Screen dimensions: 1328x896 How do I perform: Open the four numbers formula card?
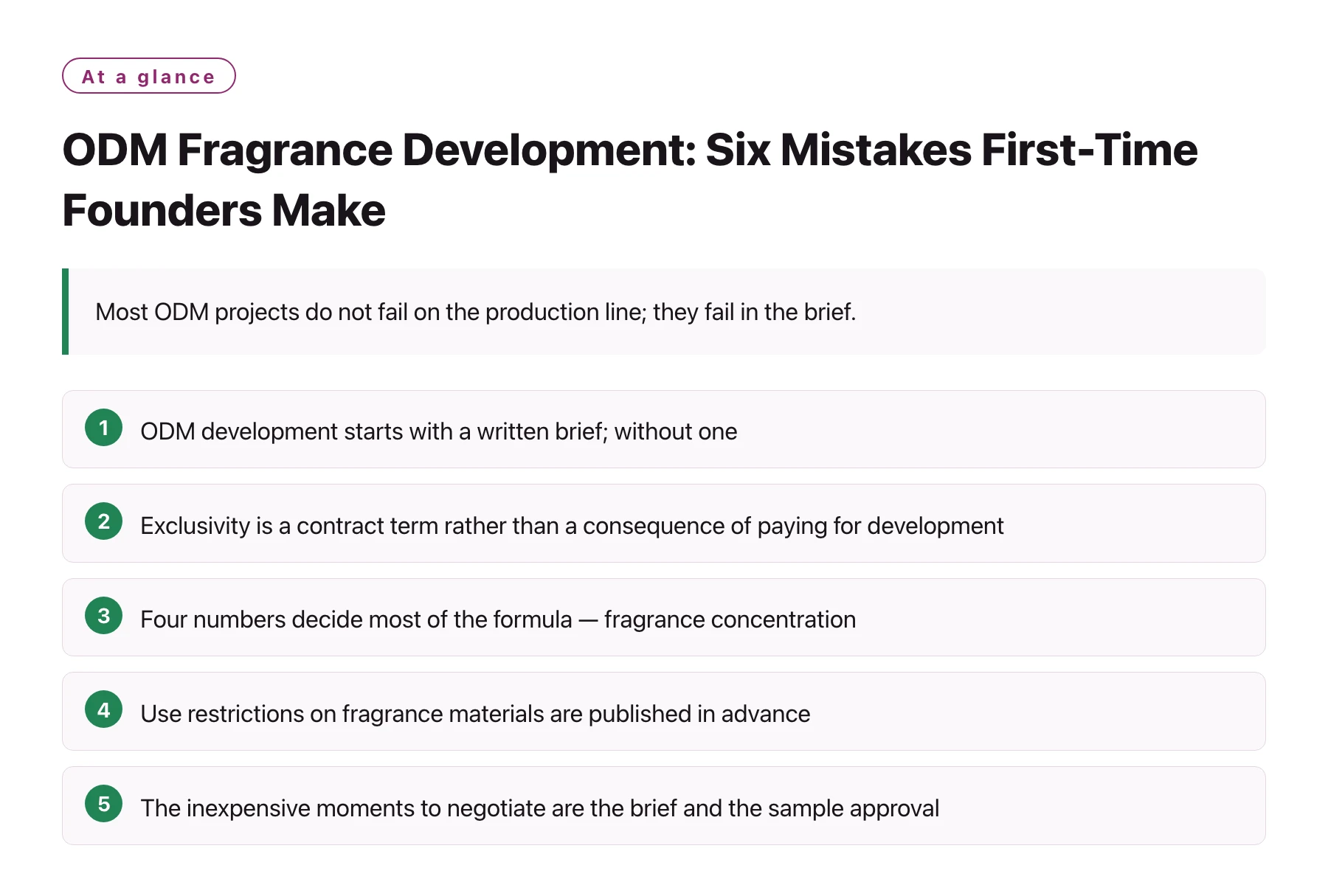[x=664, y=617]
